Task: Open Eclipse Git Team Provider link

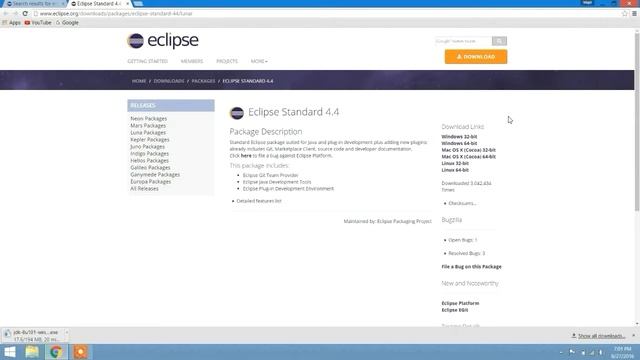Action: click(x=271, y=175)
